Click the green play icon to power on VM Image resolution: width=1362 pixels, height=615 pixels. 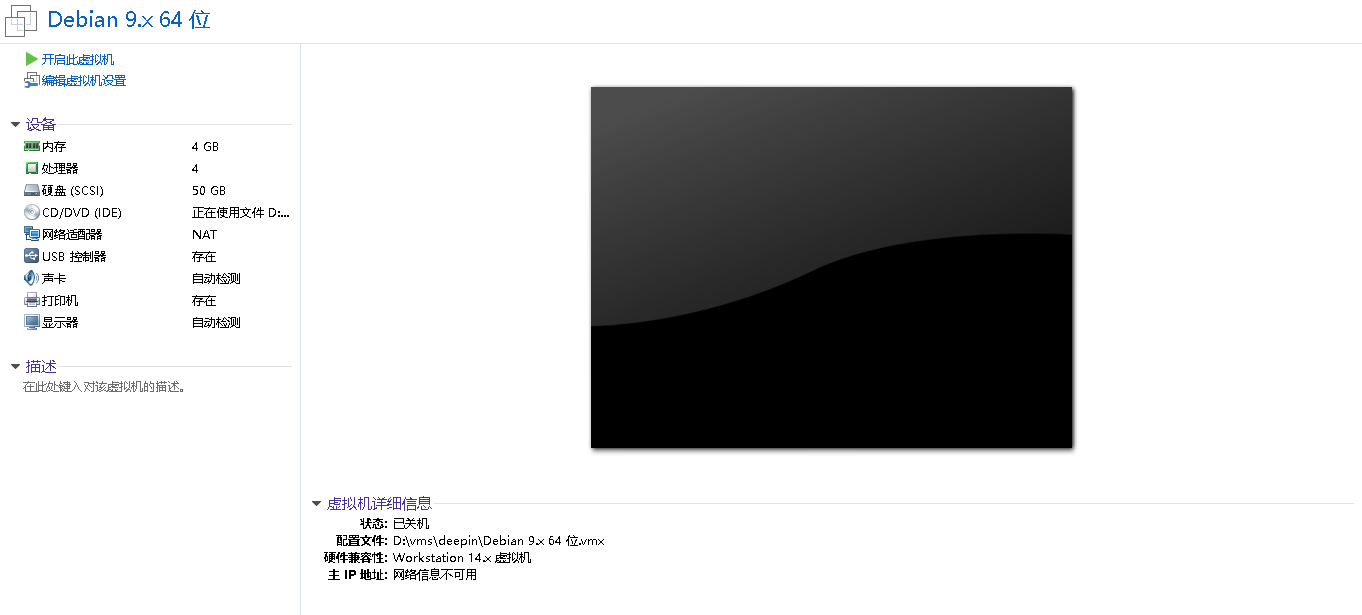click(32, 59)
